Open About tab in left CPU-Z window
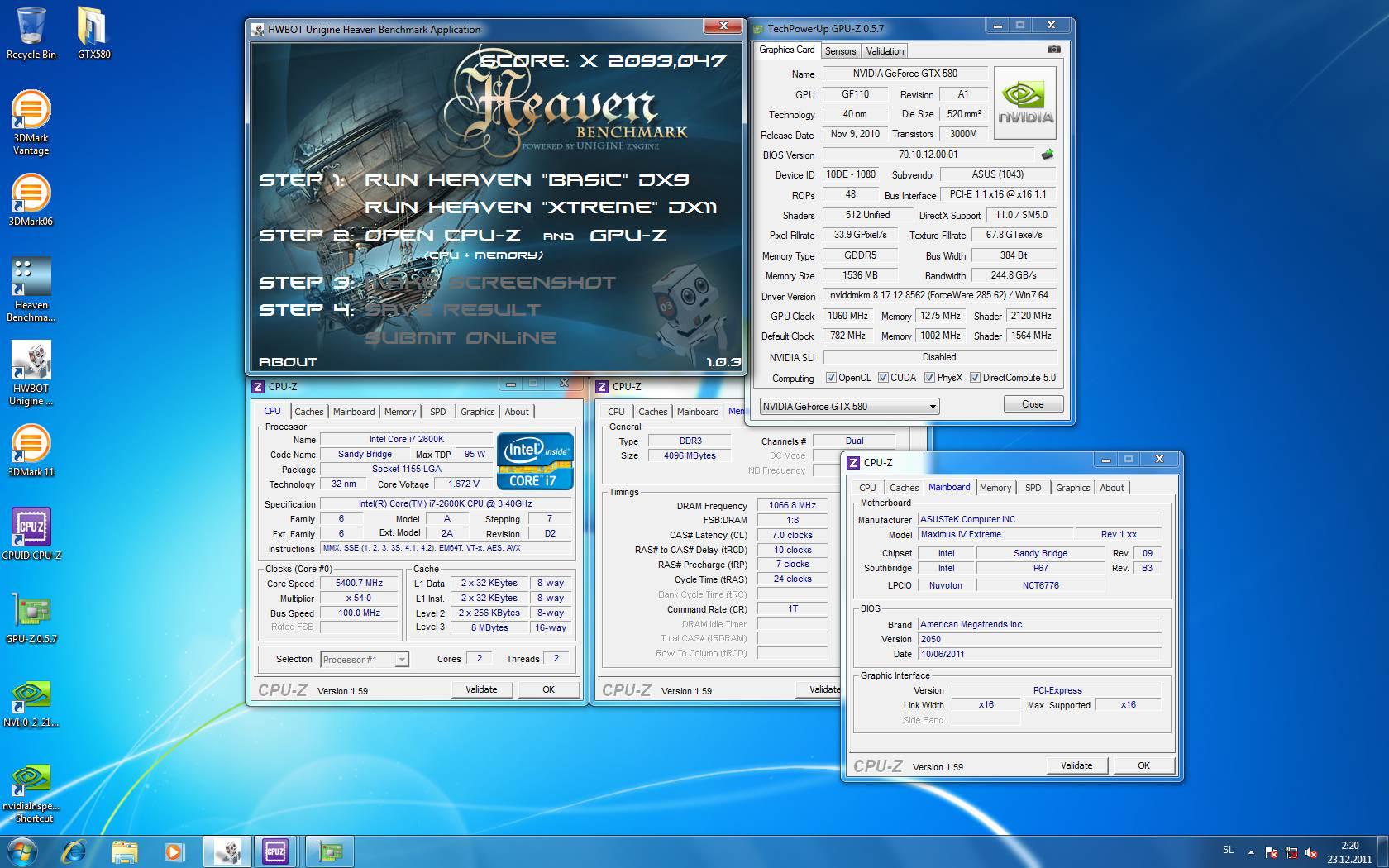The image size is (1389, 868). click(517, 412)
